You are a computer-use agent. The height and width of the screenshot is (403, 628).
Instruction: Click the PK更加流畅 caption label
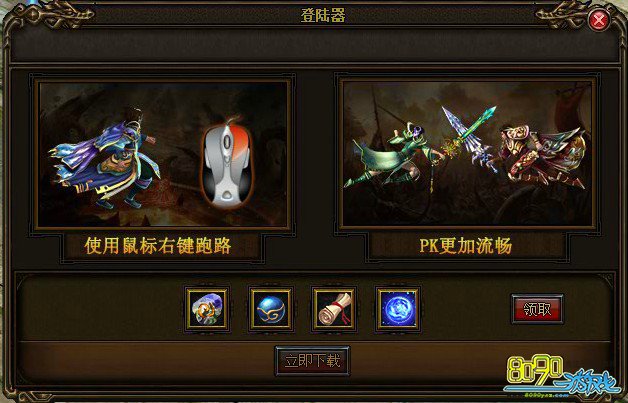click(x=465, y=246)
